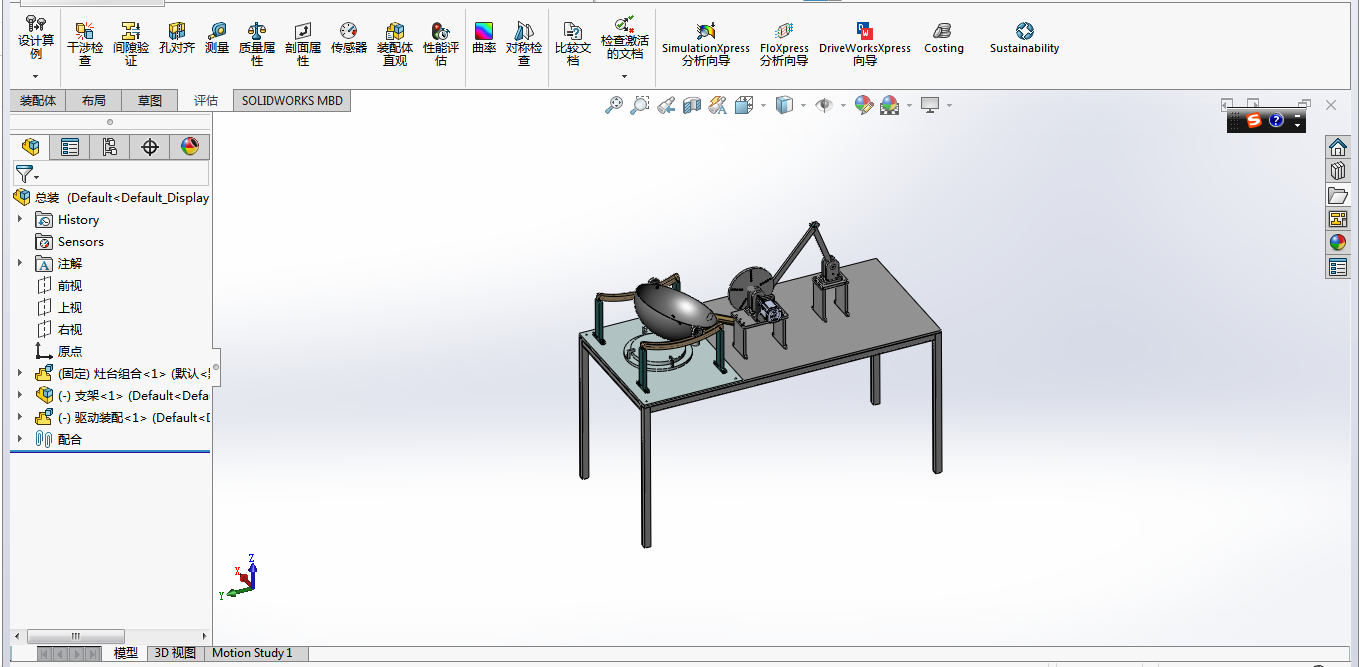Open 比较文档 compare documents
Viewport: 1359px width, 667px height.
point(573,45)
